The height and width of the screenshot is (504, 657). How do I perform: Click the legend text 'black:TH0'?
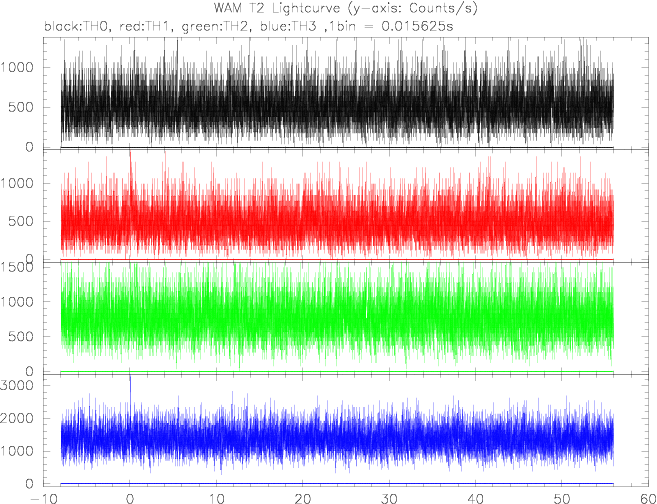[78, 27]
